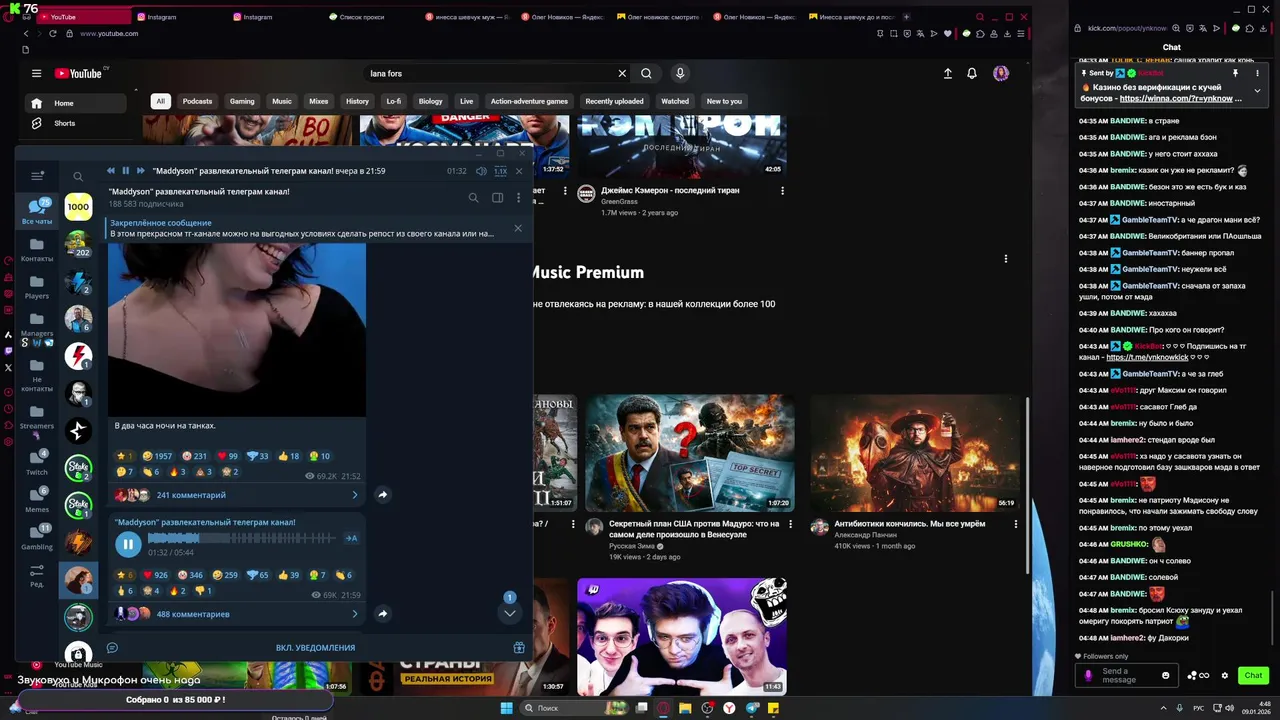The width and height of the screenshot is (1280, 720).
Task: Click the YouTube search magnifier button
Action: pyautogui.click(x=647, y=73)
